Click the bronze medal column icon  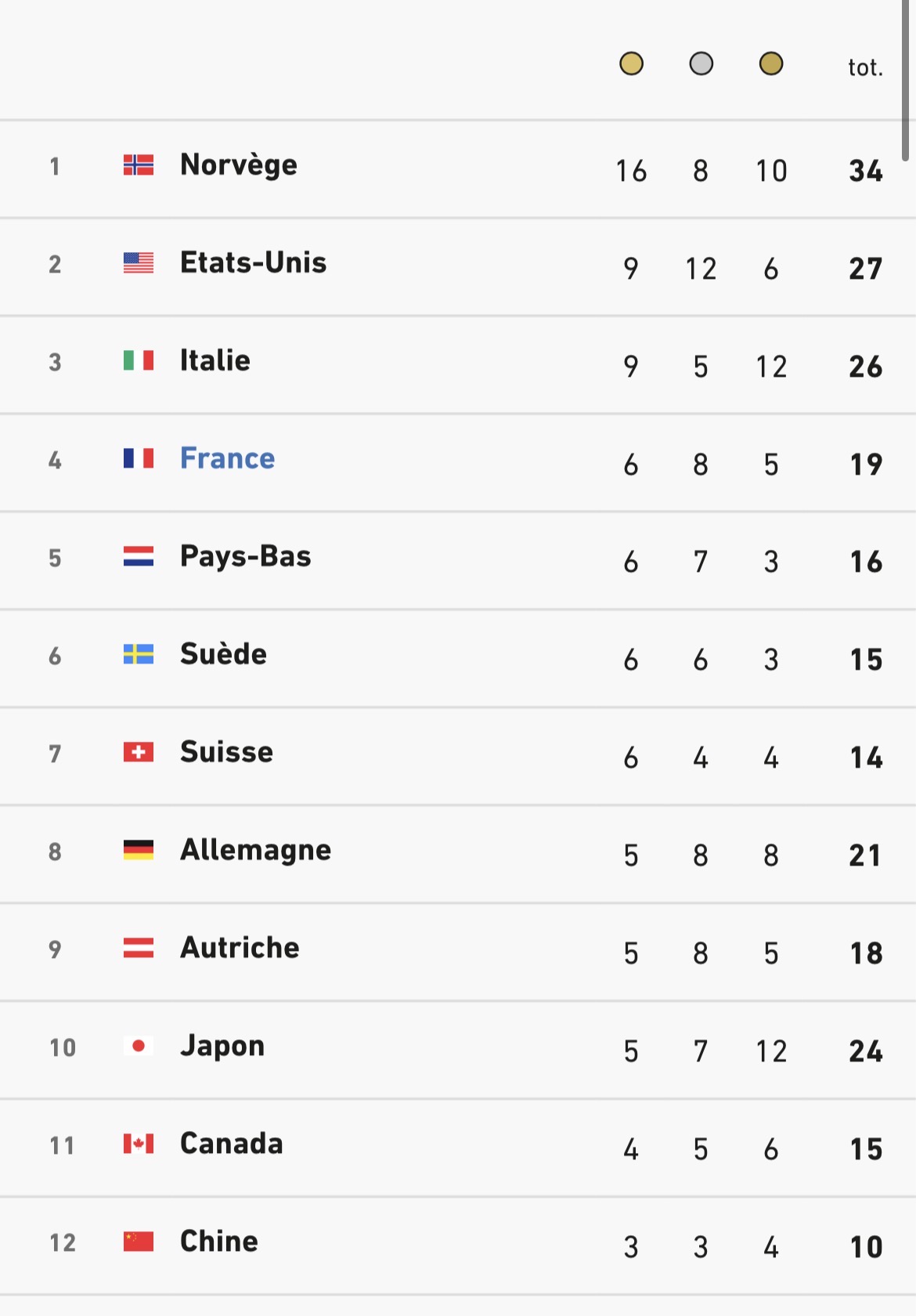[x=771, y=63]
